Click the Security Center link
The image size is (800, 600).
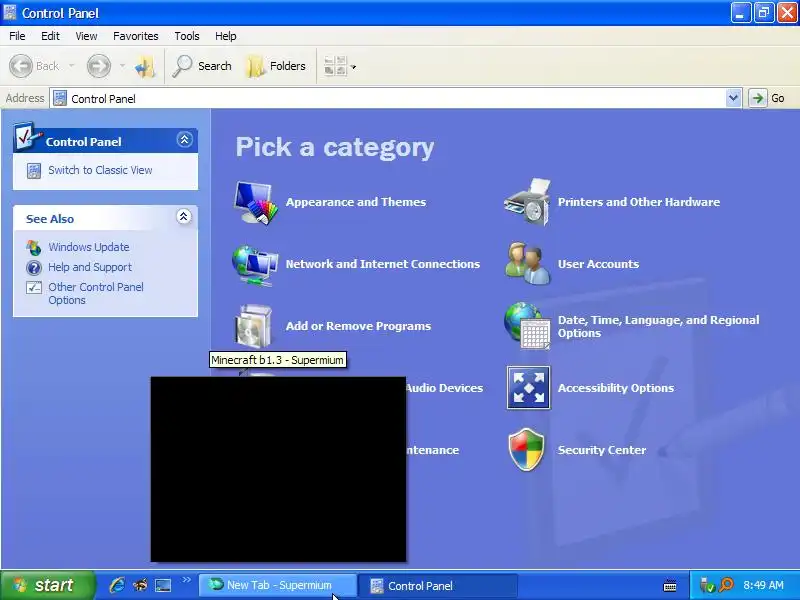coord(602,450)
